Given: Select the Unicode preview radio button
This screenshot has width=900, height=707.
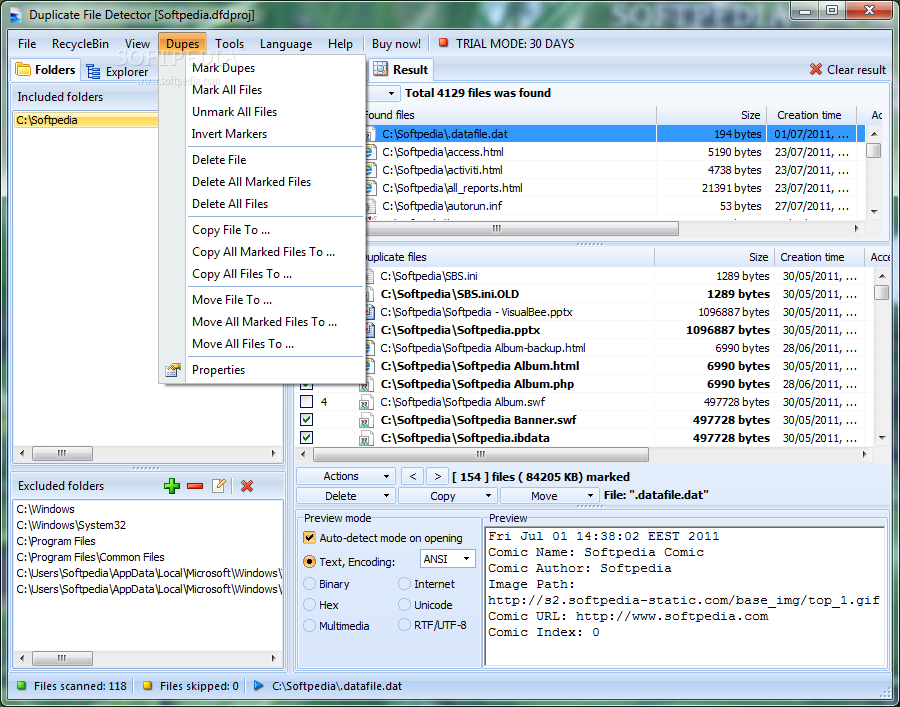Looking at the screenshot, I should pos(405,604).
